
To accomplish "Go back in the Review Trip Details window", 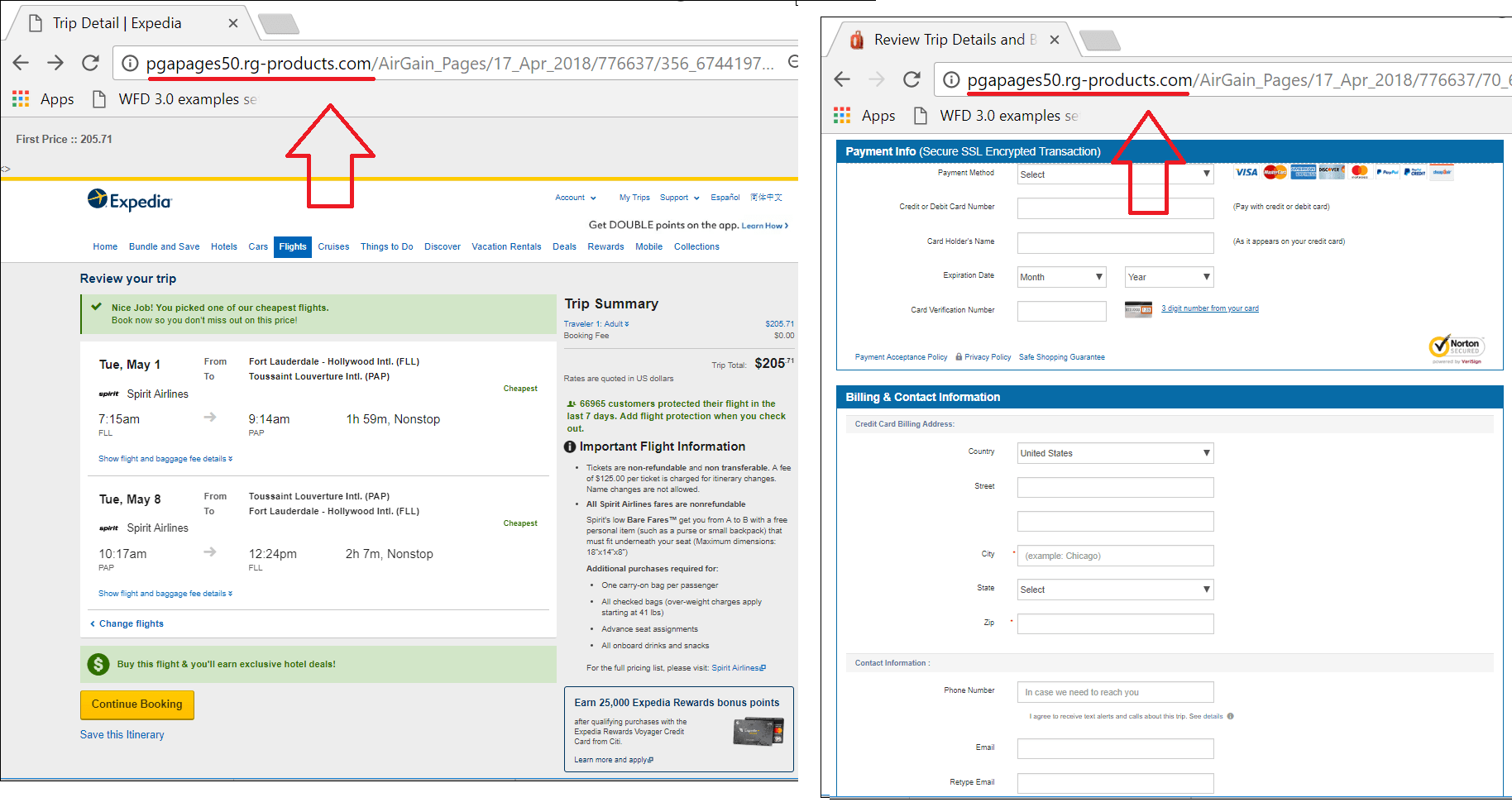I will tap(842, 79).
